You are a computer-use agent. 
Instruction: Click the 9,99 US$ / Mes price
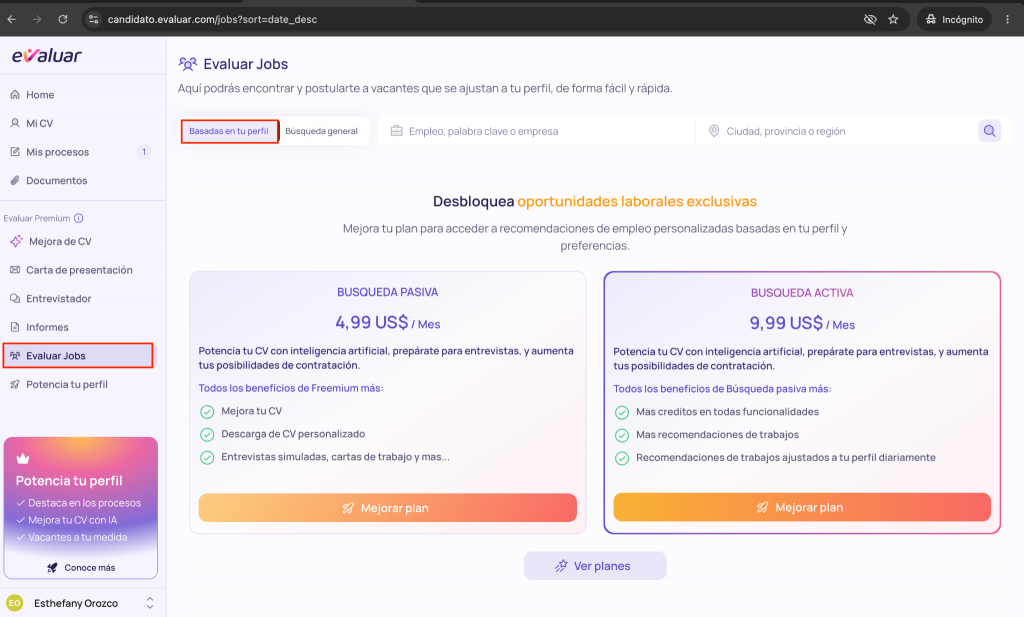click(802, 323)
